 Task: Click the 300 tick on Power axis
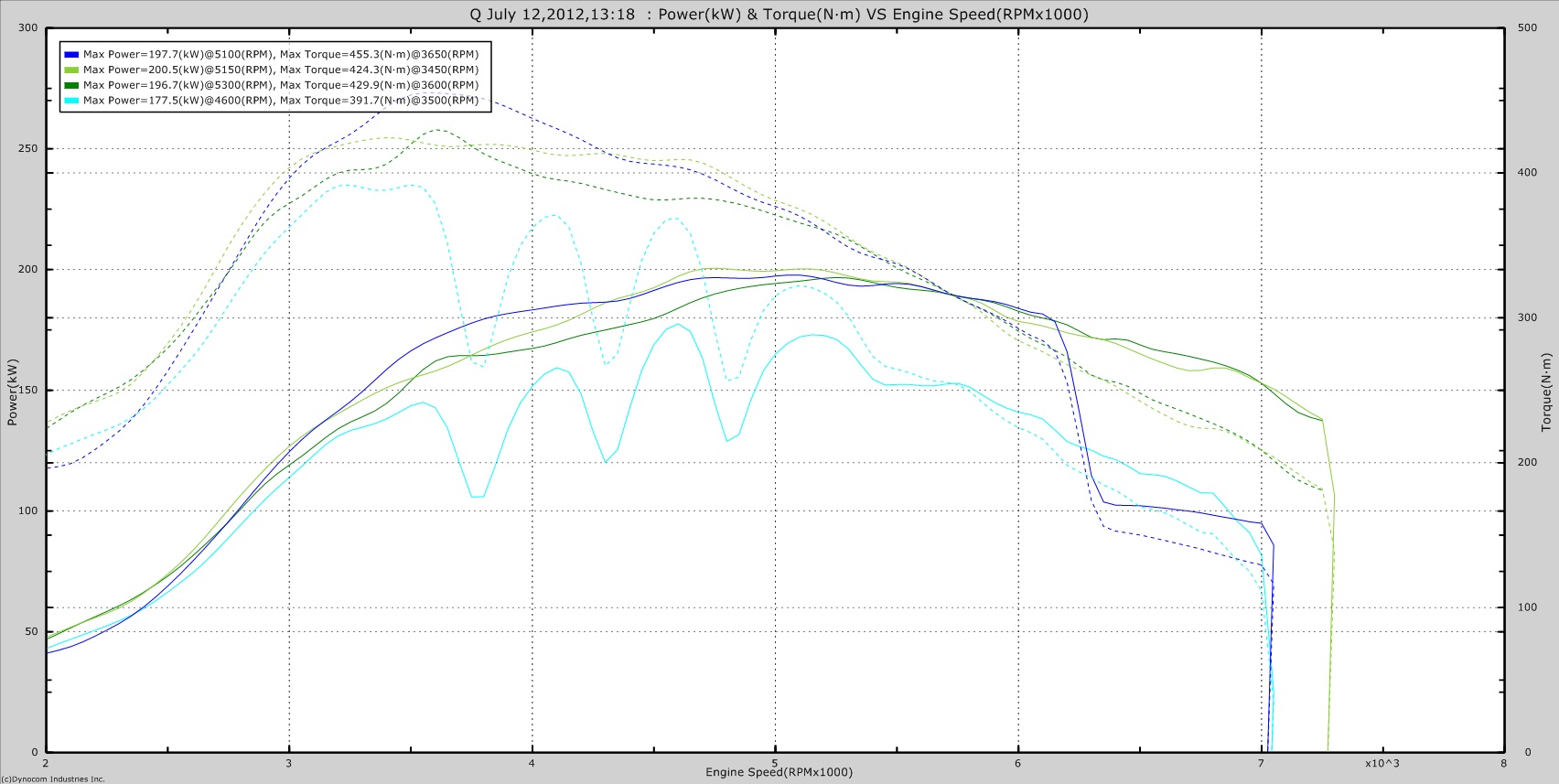[28, 28]
